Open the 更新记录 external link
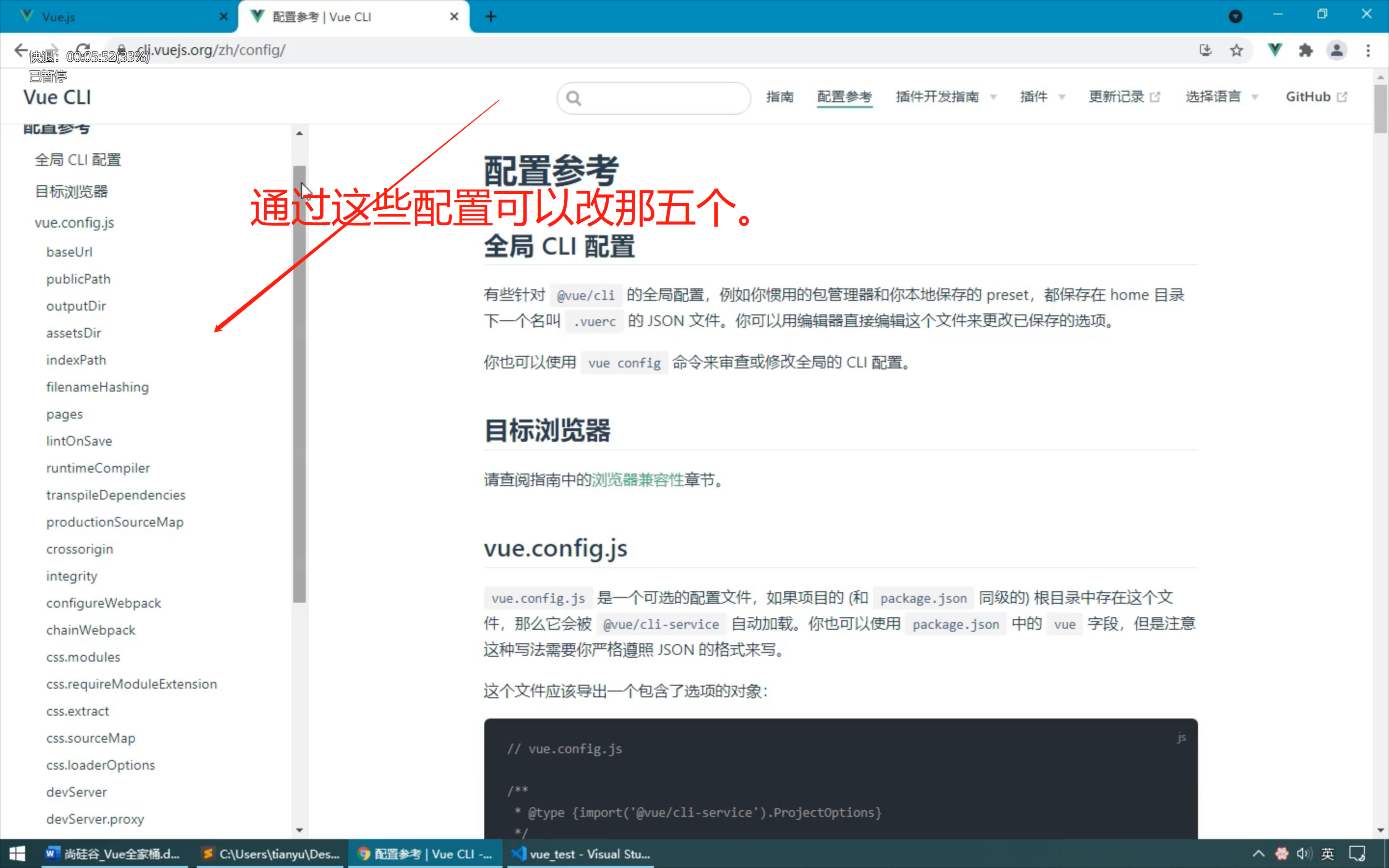This screenshot has height=868, width=1389. point(1124,97)
